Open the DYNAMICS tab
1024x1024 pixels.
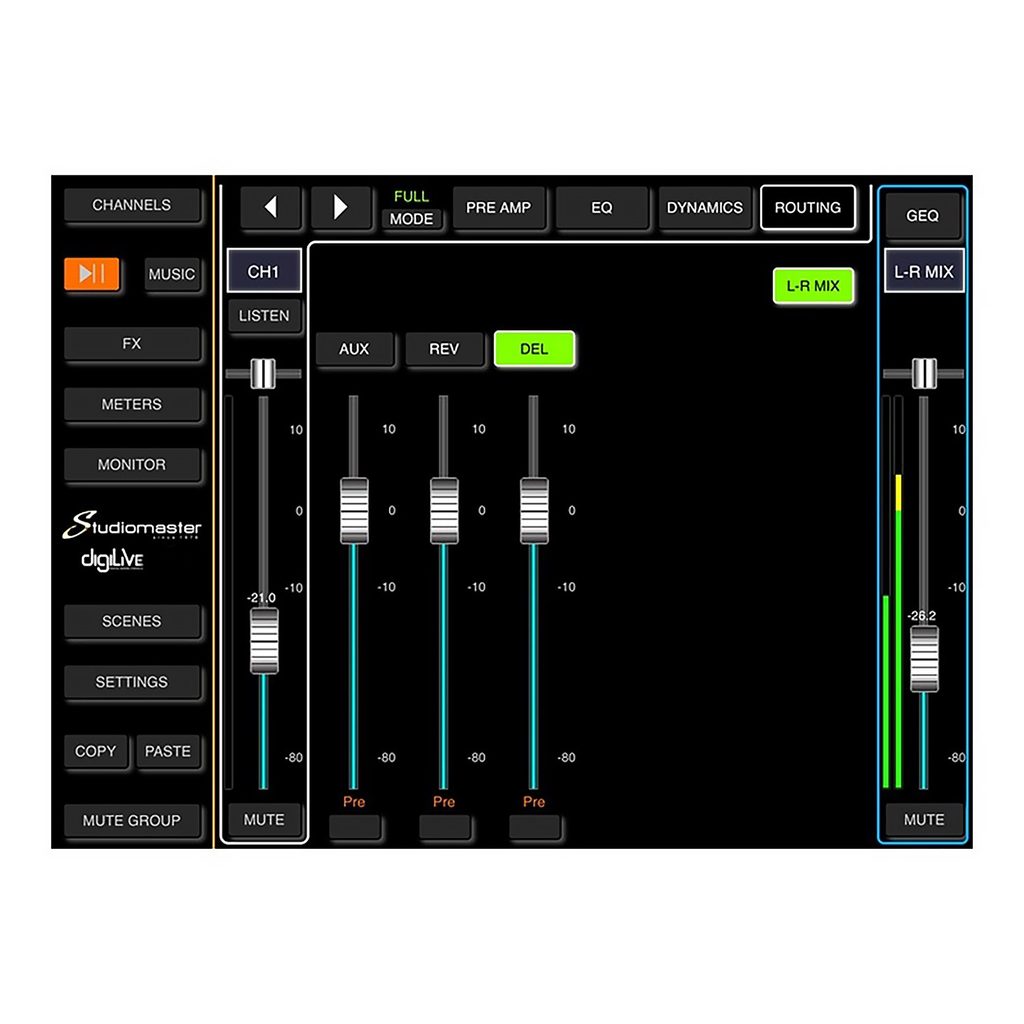pyautogui.click(x=704, y=208)
